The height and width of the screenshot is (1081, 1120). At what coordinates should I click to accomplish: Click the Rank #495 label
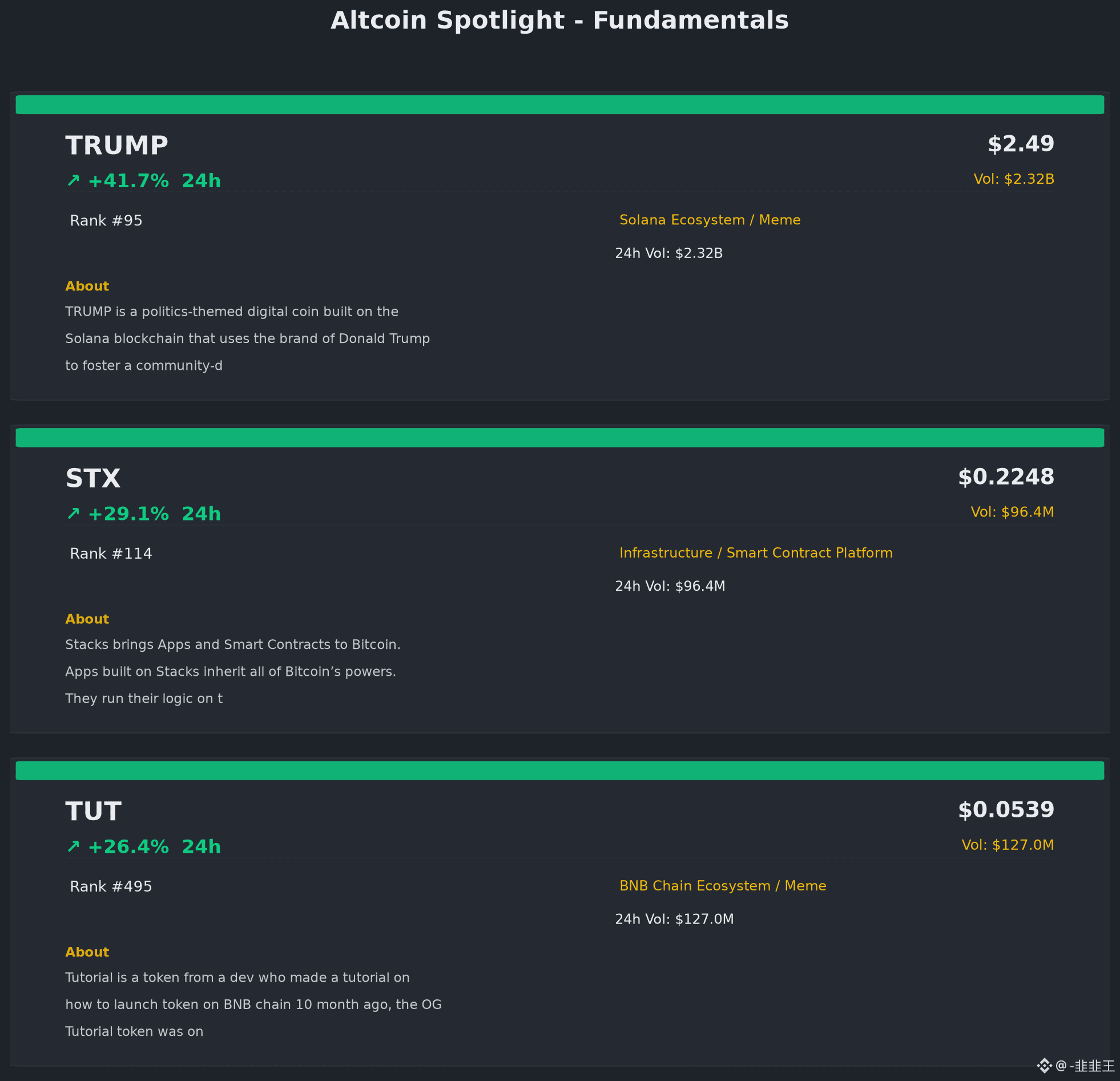coord(111,886)
